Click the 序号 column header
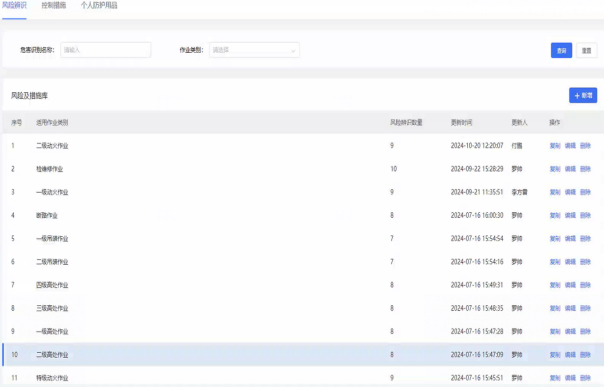The width and height of the screenshot is (605, 387). tap(16, 123)
